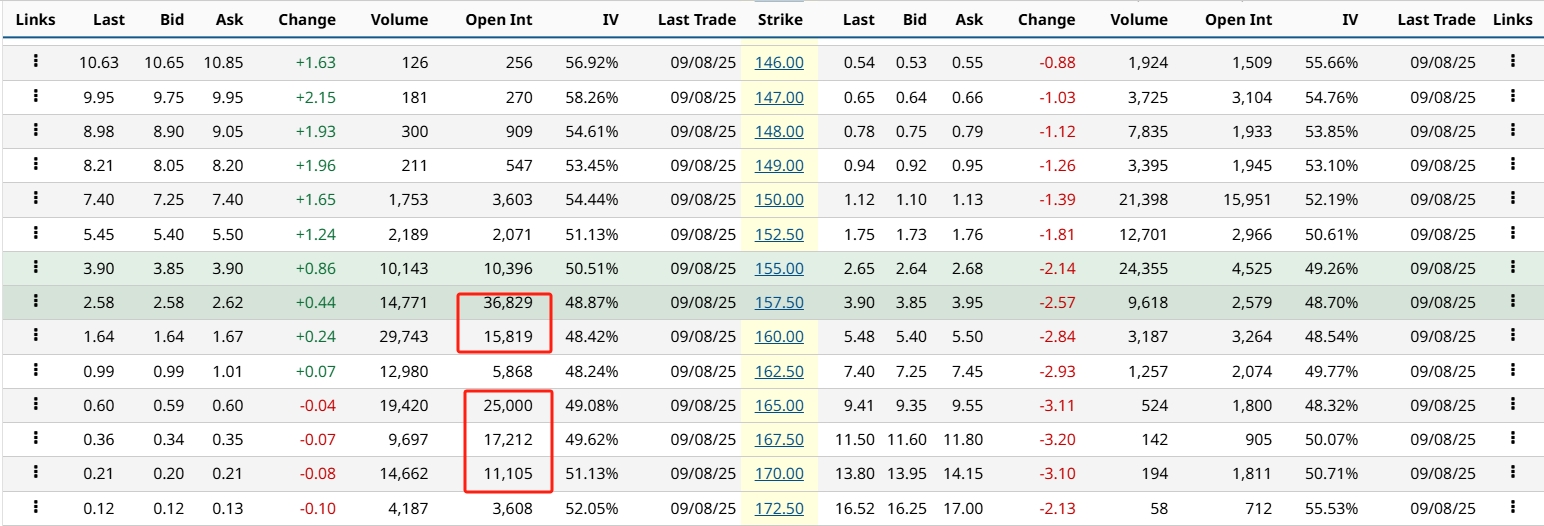Follow the 162.50 strike price link
The width and height of the screenshot is (1544, 526).
pyautogui.click(x=779, y=371)
